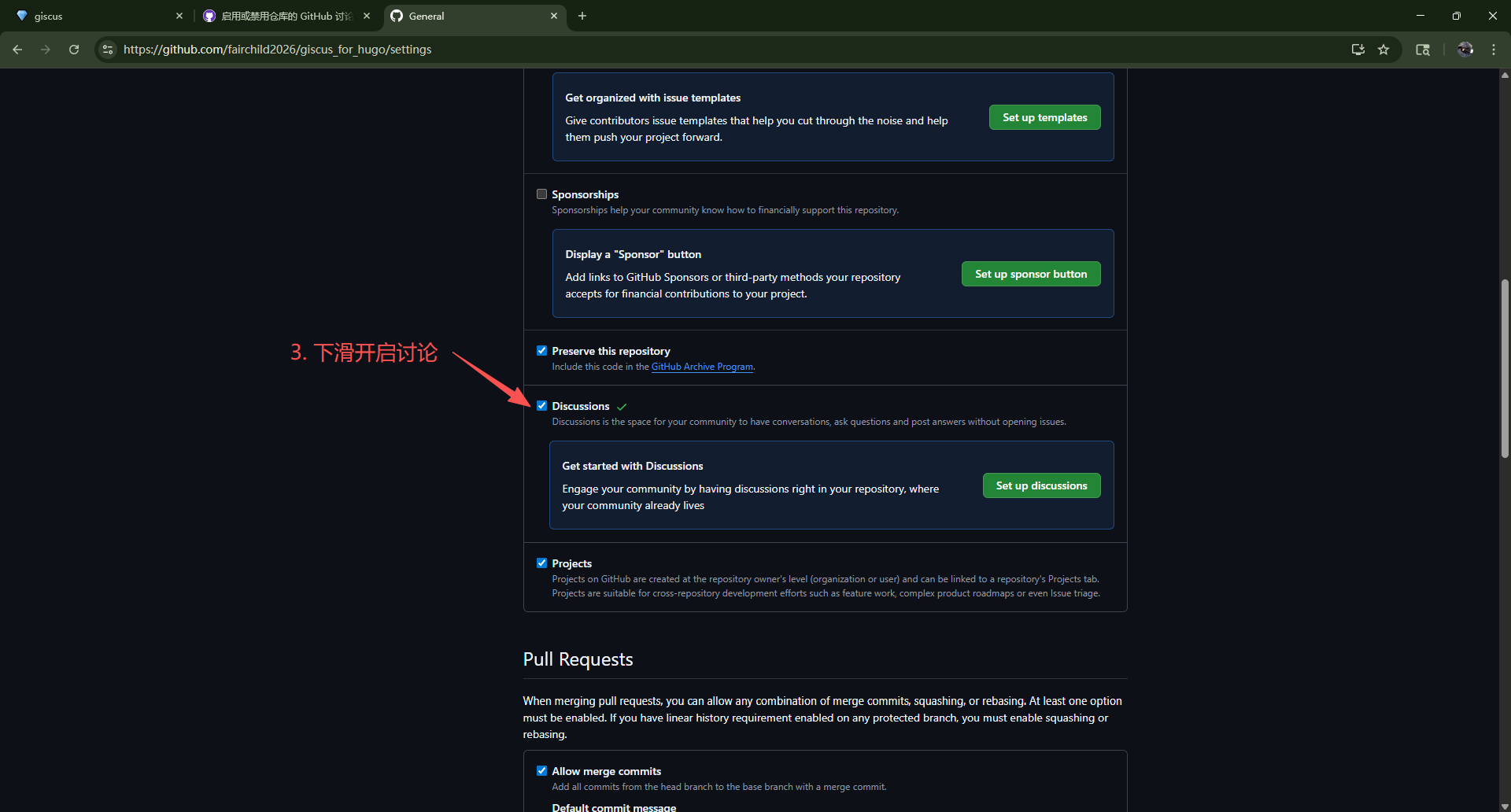This screenshot has height=812, width=1511.
Task: Reload the page with the refresh icon
Action: (74, 50)
